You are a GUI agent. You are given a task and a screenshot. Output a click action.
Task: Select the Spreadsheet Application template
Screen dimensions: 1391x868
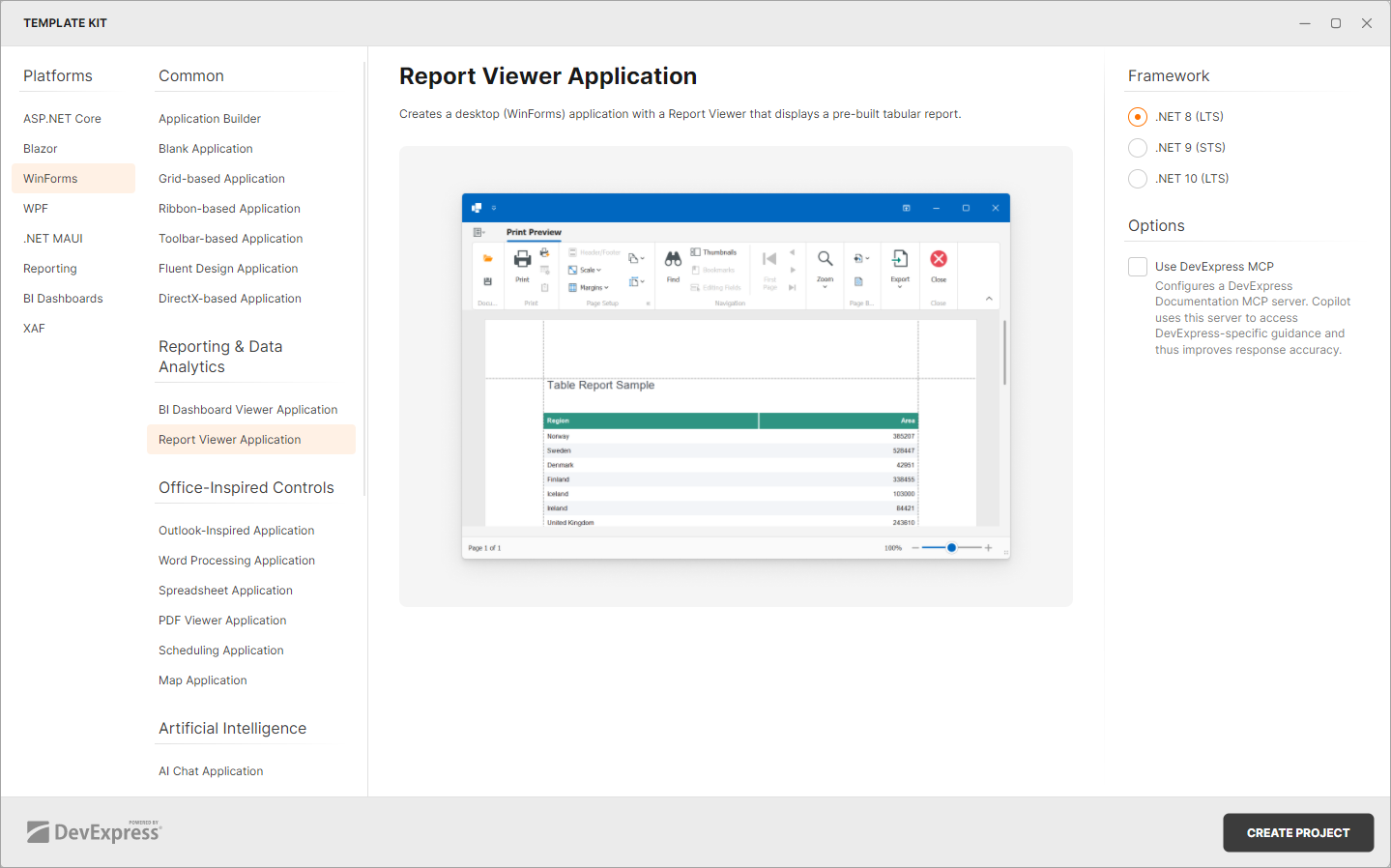coord(225,590)
